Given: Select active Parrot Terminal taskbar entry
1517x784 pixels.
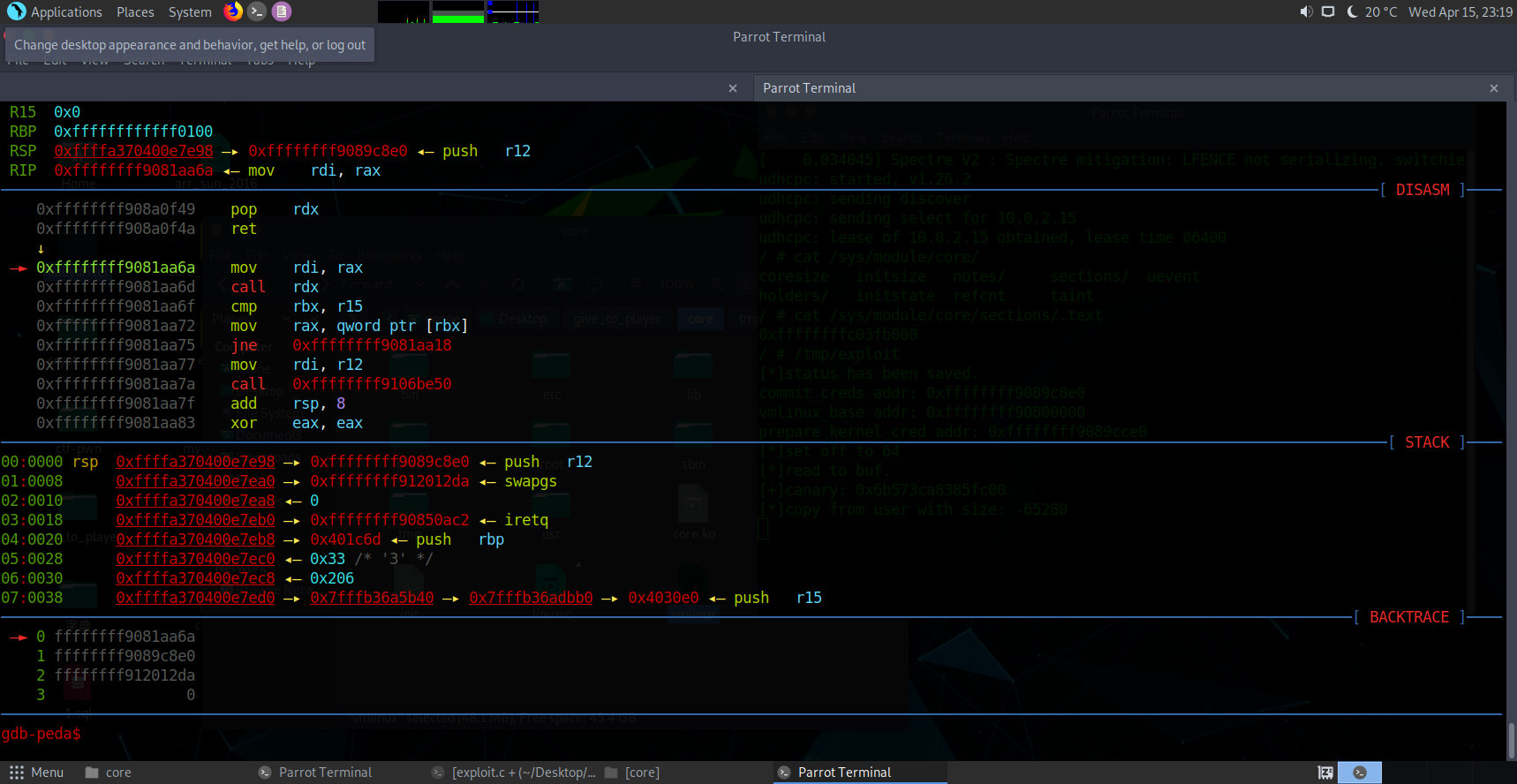Looking at the screenshot, I should click(x=861, y=773).
